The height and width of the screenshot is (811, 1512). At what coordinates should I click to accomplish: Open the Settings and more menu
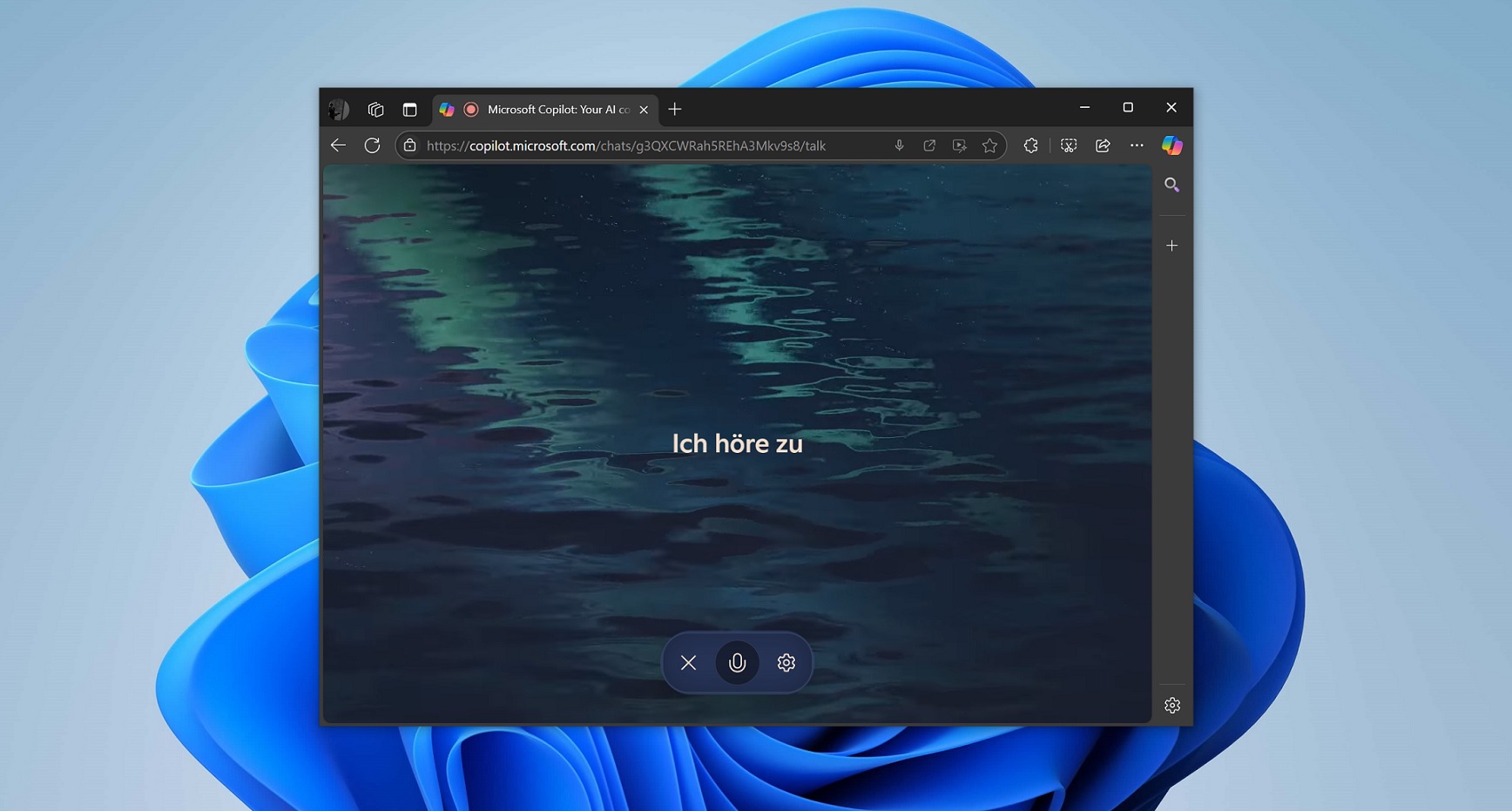pyautogui.click(x=1137, y=145)
